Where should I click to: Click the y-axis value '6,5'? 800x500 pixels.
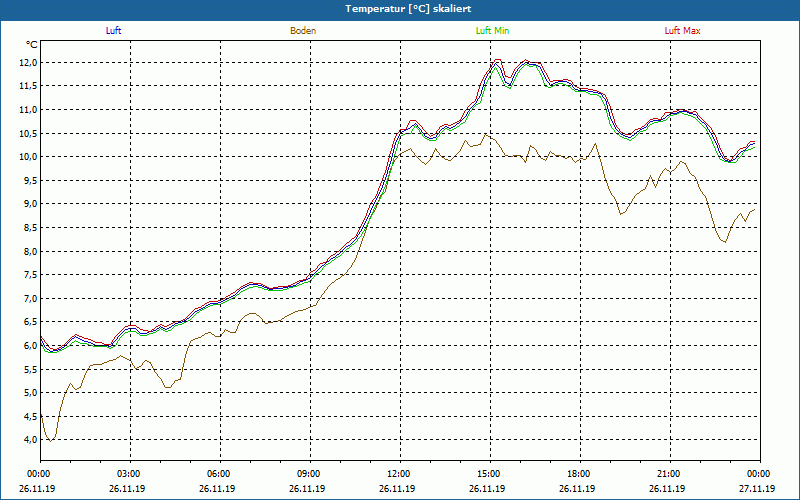pos(30,322)
